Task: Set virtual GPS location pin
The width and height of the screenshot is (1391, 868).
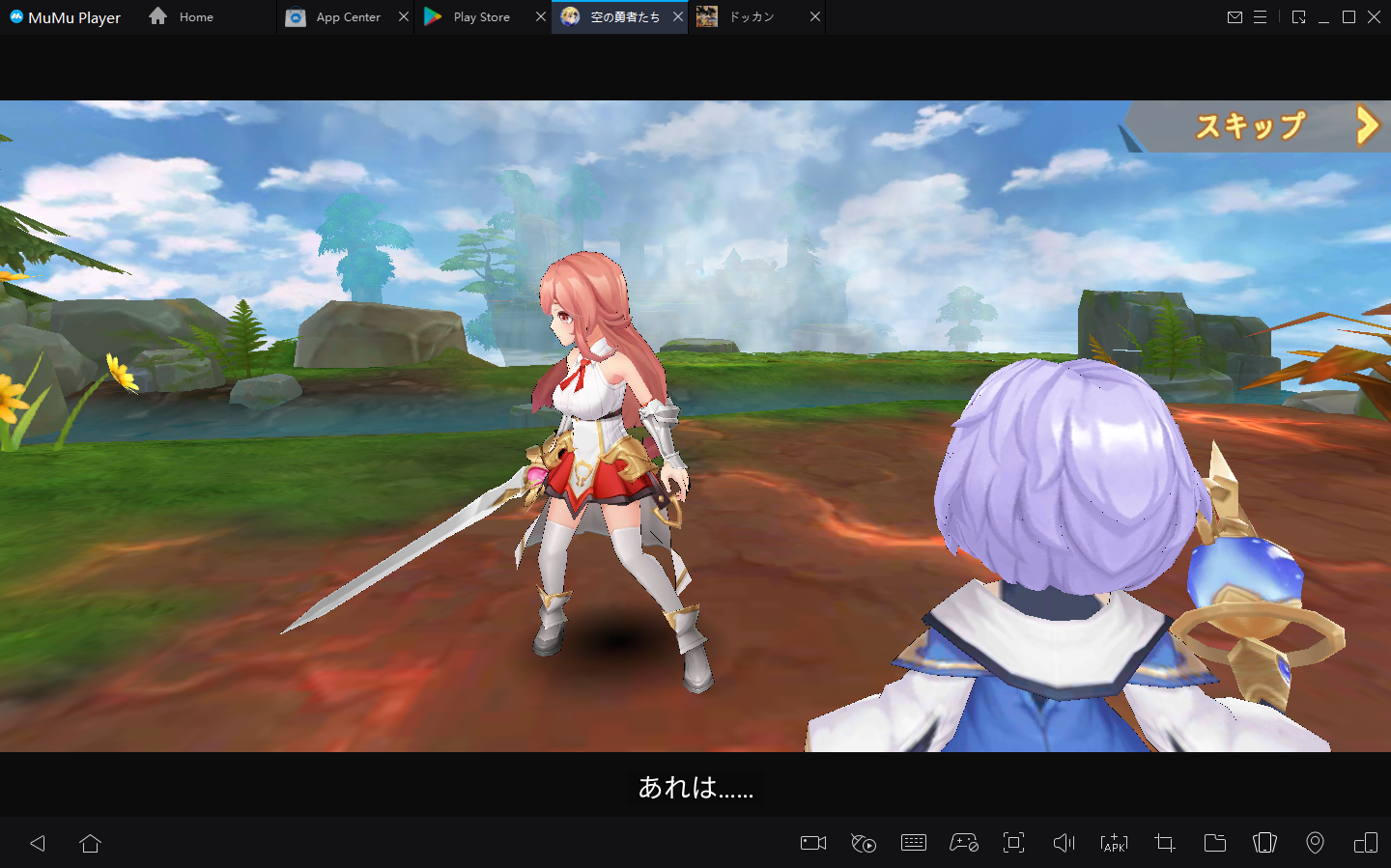Action: click(1315, 843)
